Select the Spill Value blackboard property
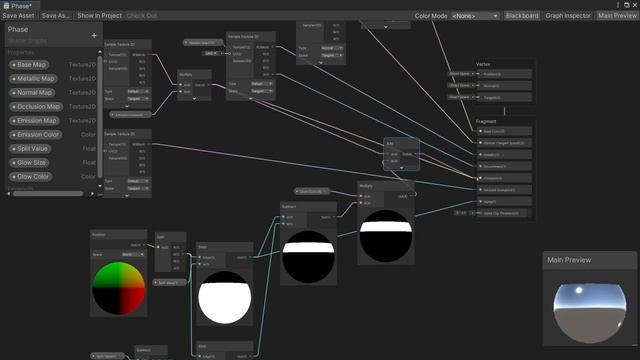 [x=30, y=149]
